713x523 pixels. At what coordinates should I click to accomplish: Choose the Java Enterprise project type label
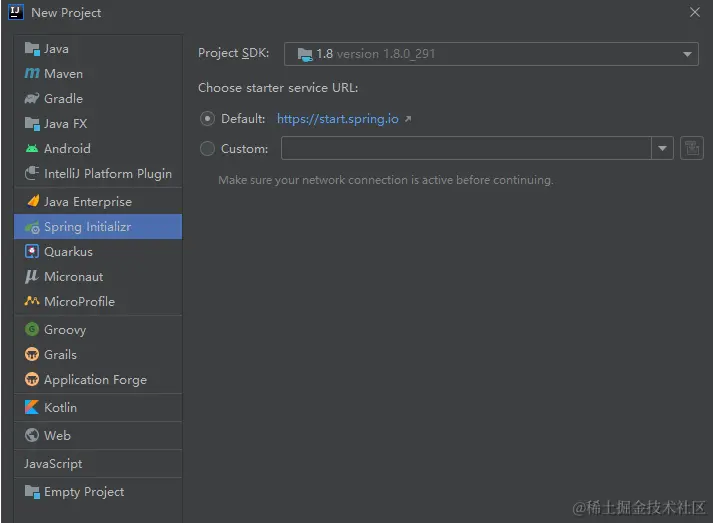(88, 201)
